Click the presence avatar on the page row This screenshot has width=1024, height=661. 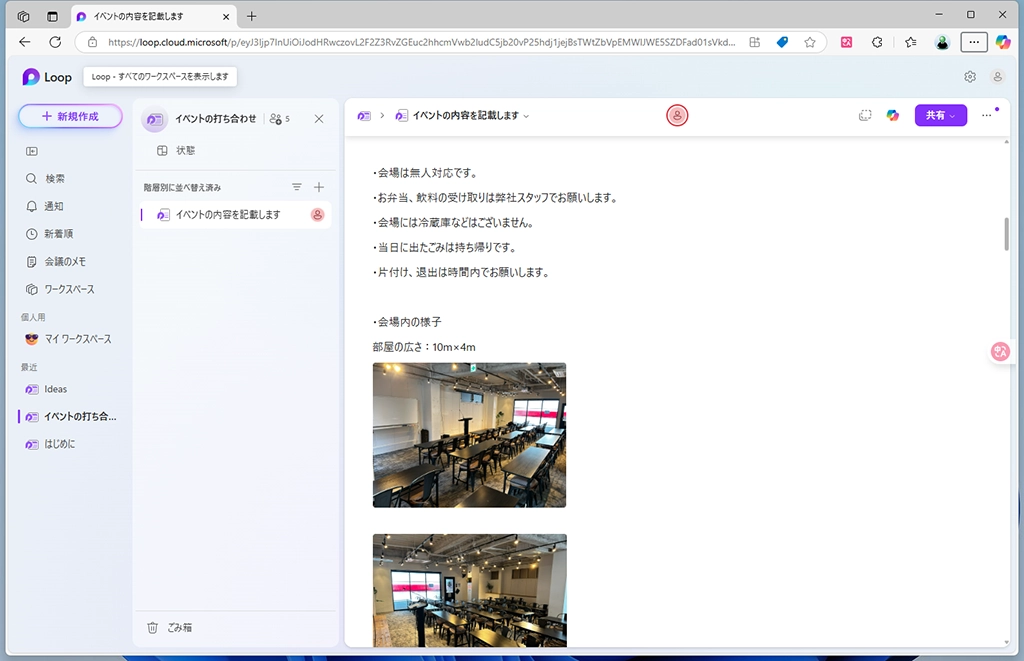tap(317, 215)
